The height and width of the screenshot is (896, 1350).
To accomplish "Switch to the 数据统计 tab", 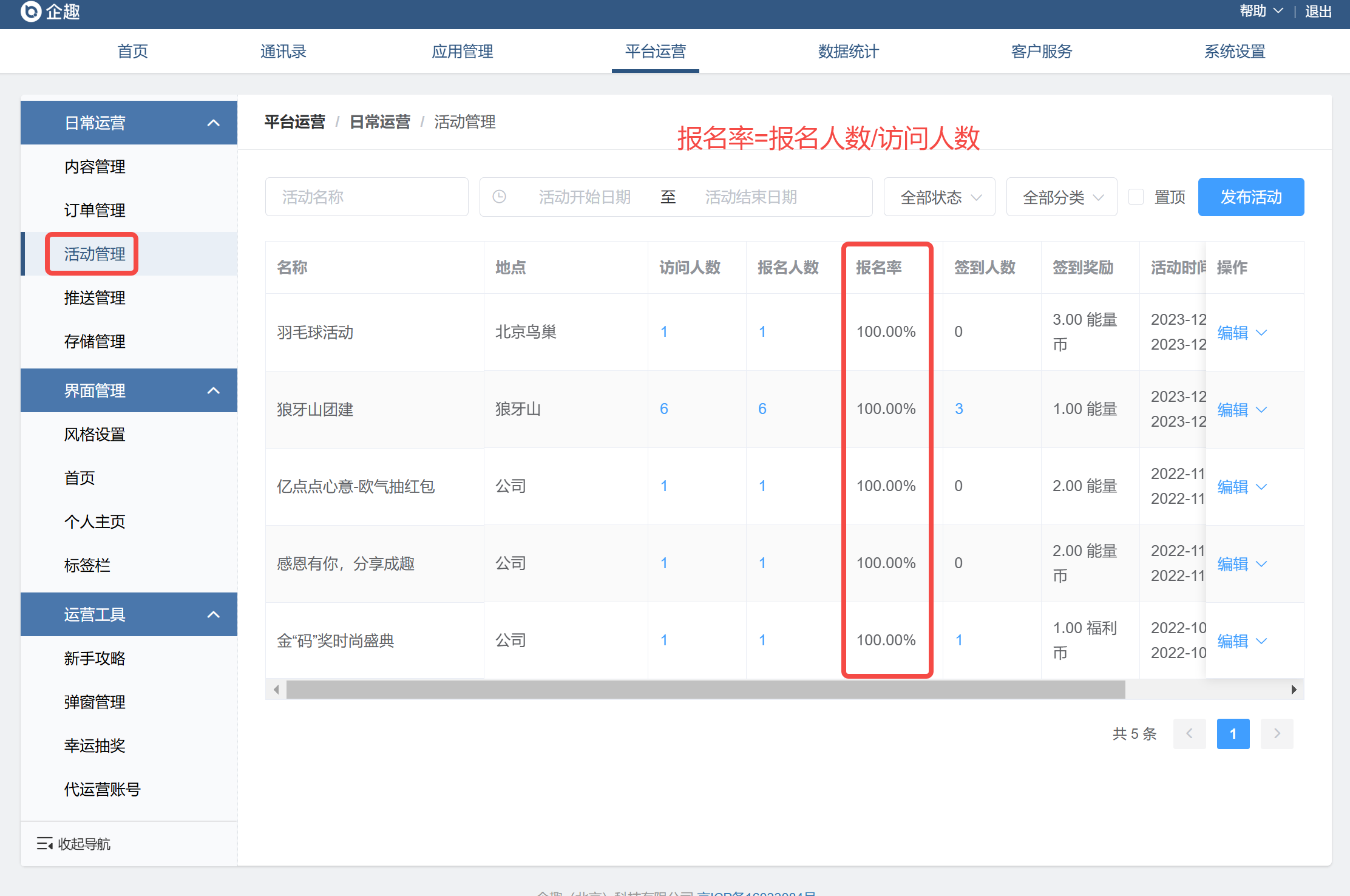I will coord(848,52).
